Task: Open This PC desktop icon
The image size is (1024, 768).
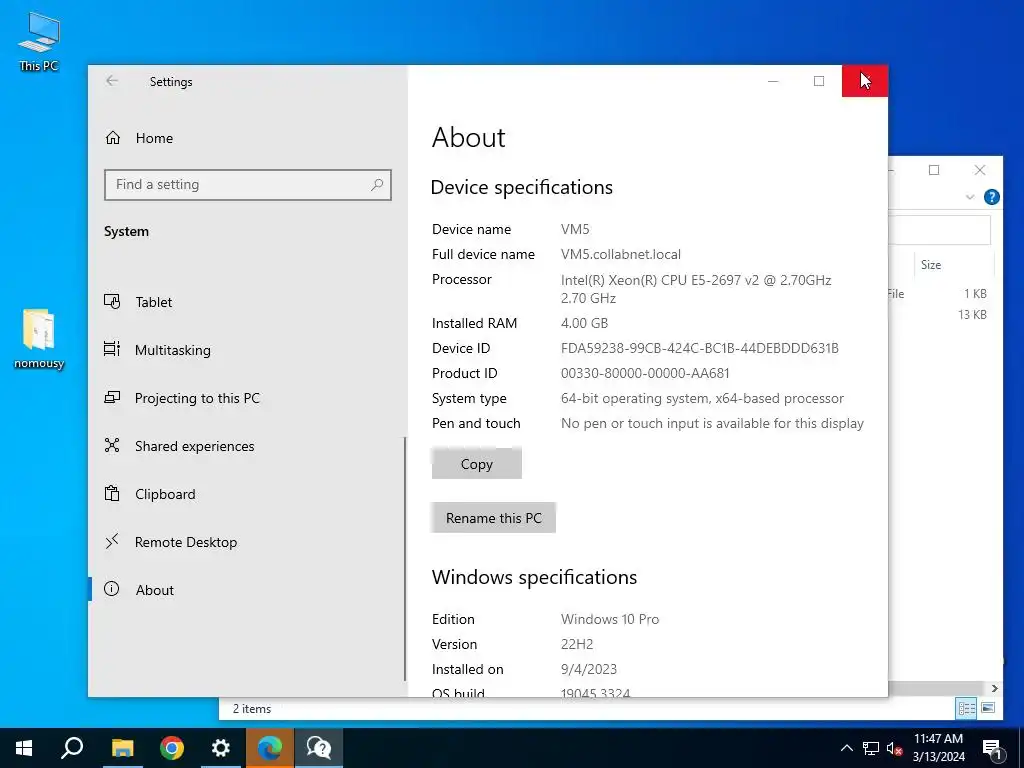Action: click(39, 42)
